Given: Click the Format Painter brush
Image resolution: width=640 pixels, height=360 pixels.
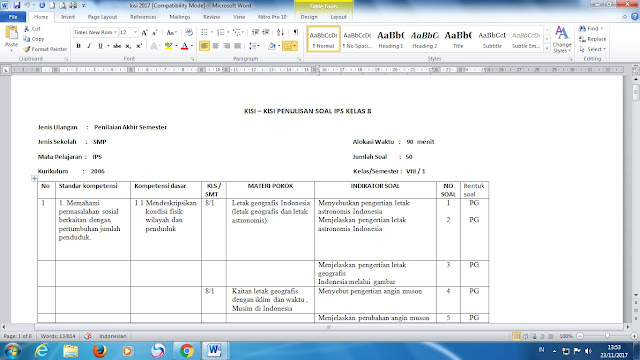Looking at the screenshot, I should pos(27,49).
